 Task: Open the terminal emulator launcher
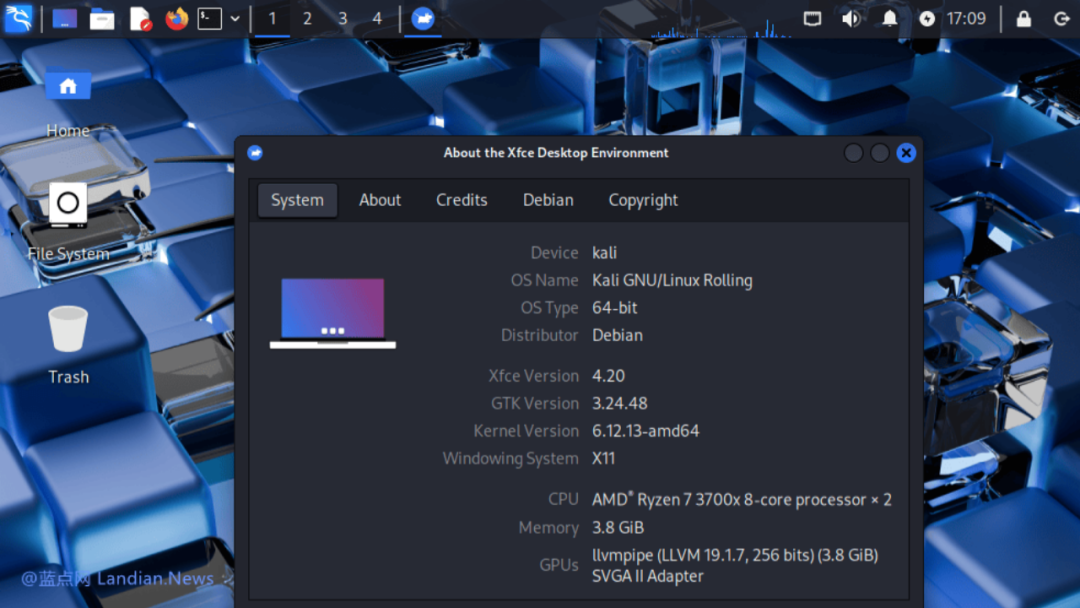tap(209, 19)
